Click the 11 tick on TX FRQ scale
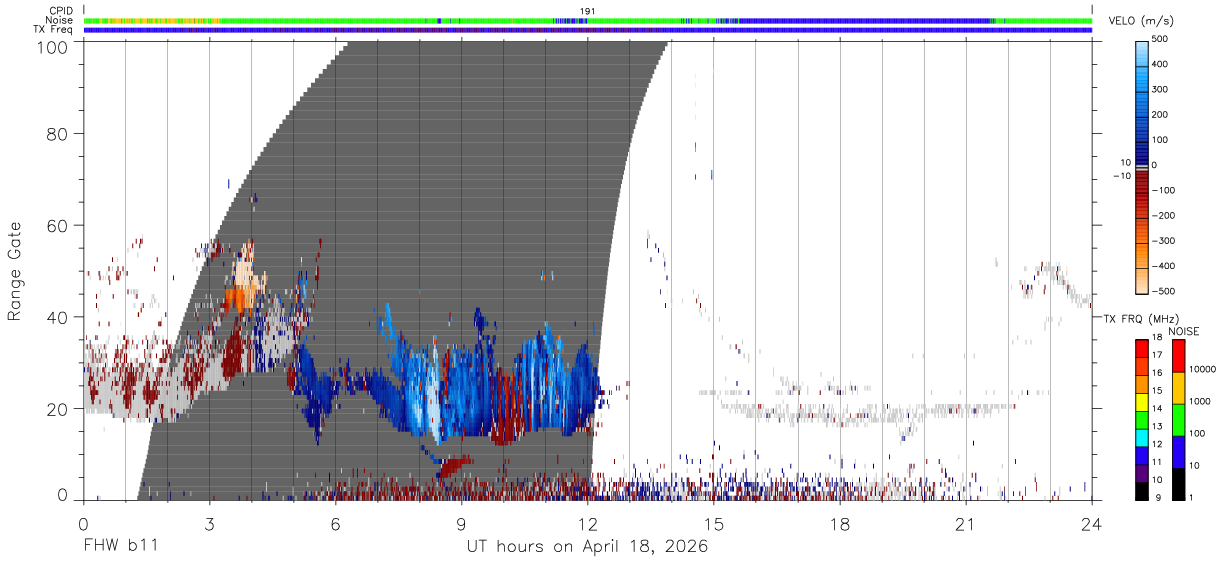This screenshot has height=567, width=1228. 1158,463
